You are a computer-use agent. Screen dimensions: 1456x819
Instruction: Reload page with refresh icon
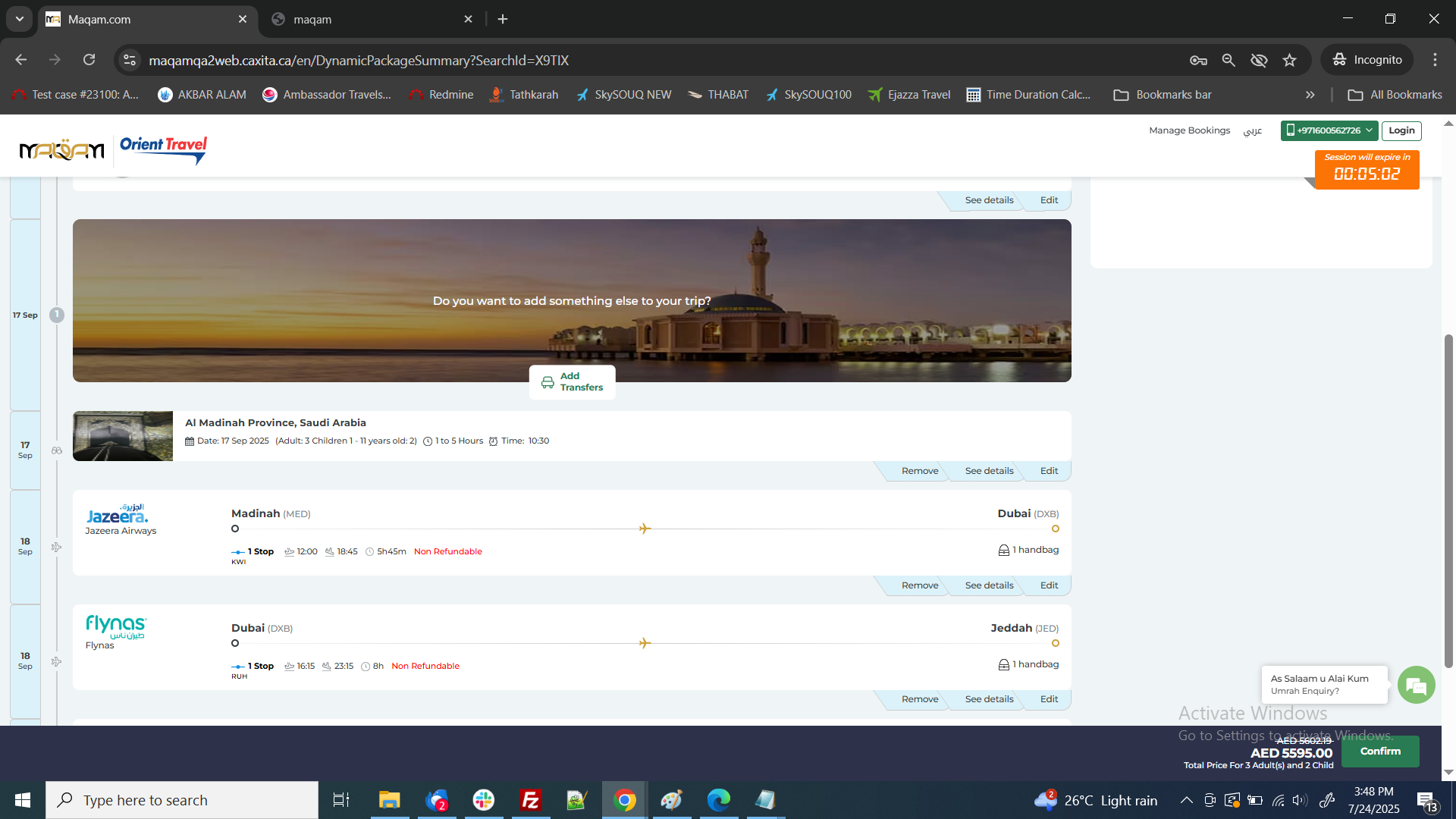click(89, 60)
